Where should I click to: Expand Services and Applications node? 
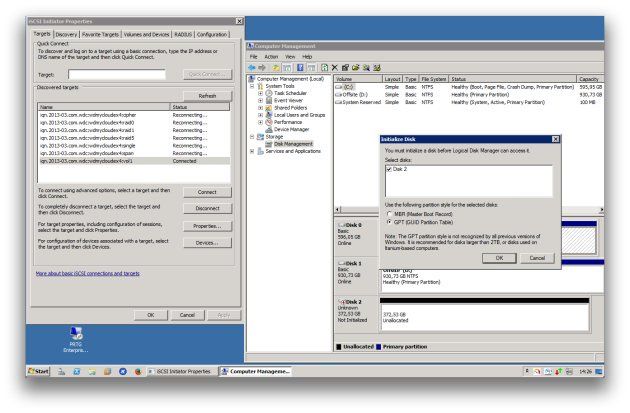coord(252,151)
